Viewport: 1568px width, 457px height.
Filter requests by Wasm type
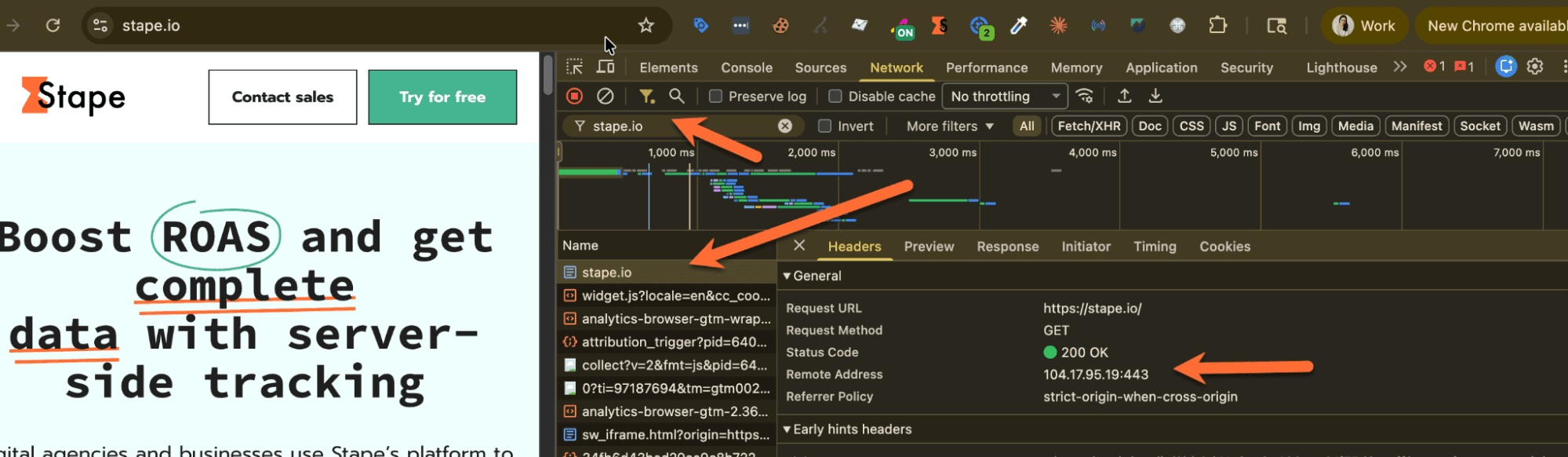tap(1536, 126)
